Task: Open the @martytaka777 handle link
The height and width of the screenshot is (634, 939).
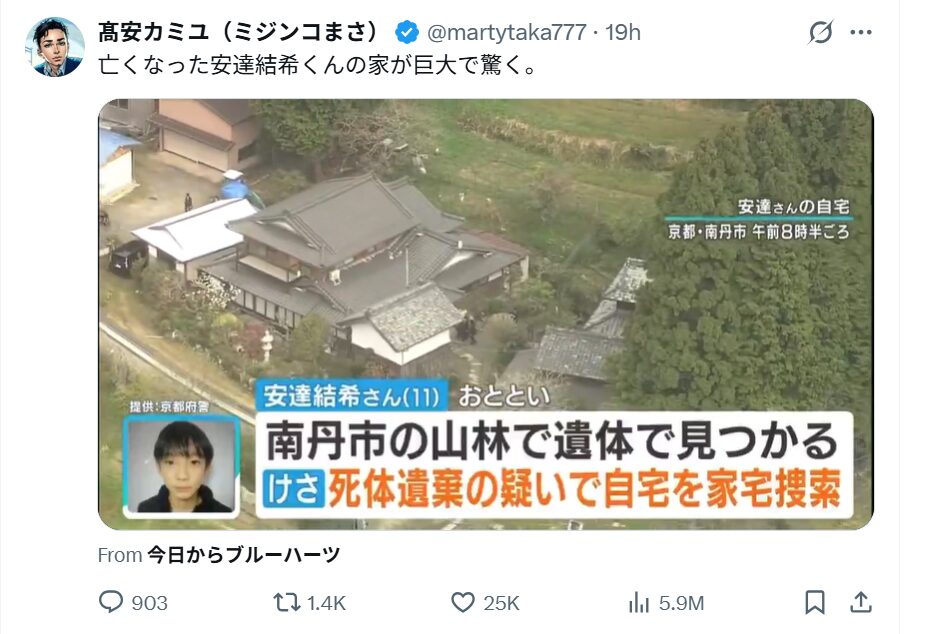Action: click(506, 32)
